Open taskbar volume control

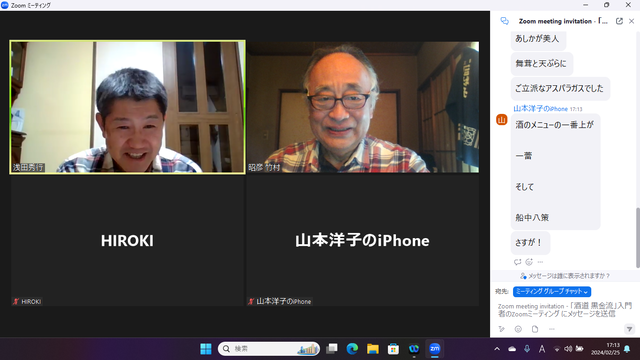(568, 349)
